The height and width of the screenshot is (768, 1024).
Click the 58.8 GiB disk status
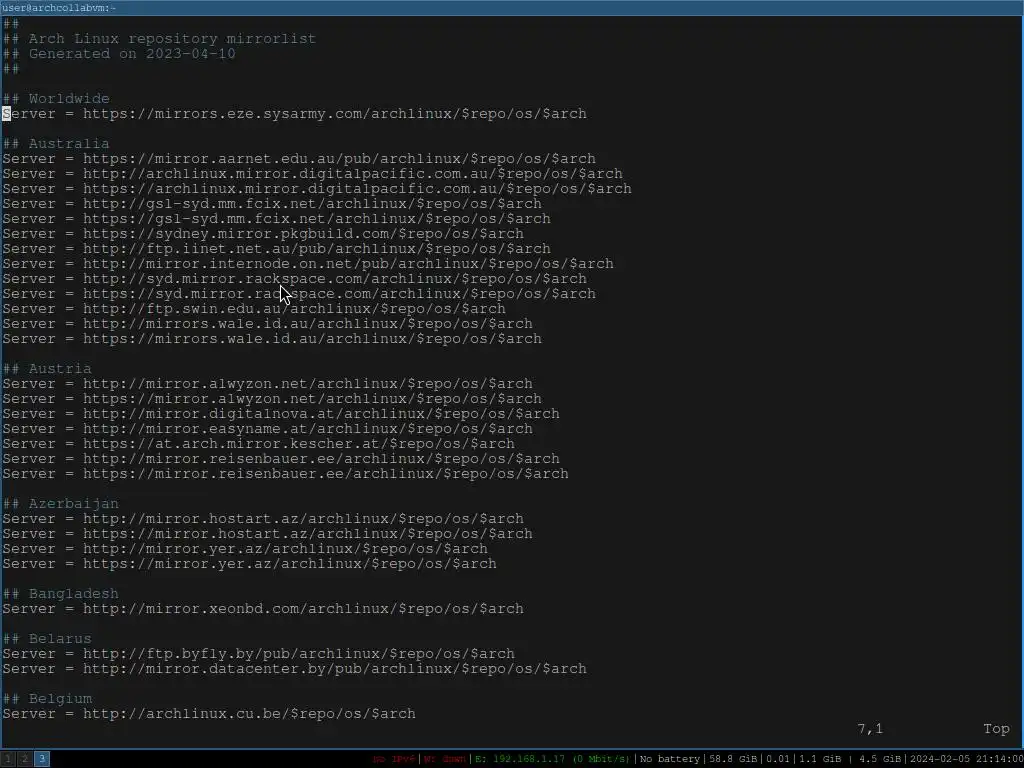(x=733, y=759)
